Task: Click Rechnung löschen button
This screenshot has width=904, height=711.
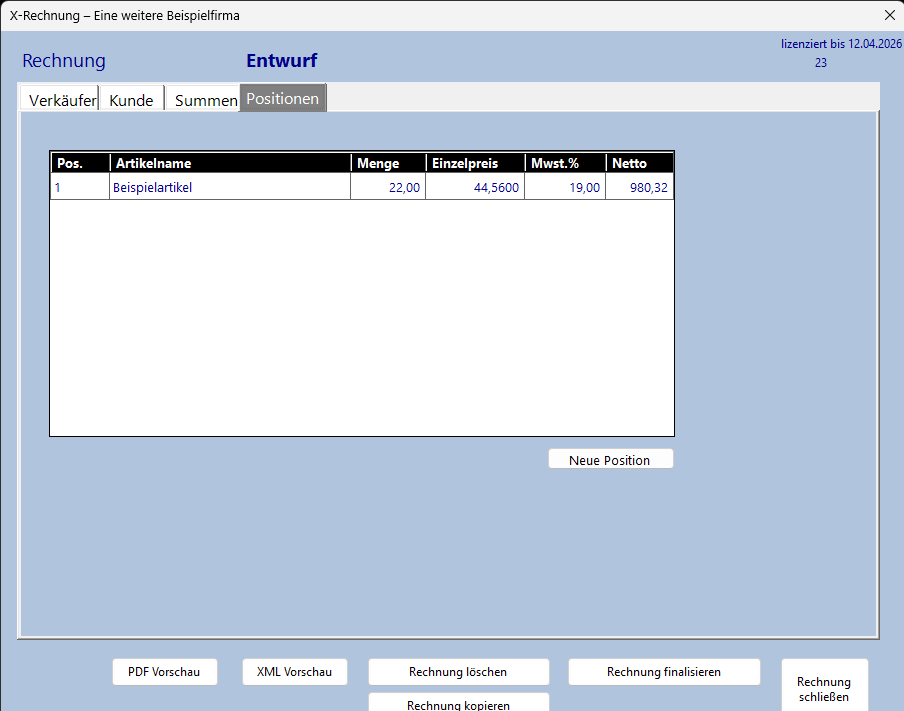Action: (x=458, y=672)
